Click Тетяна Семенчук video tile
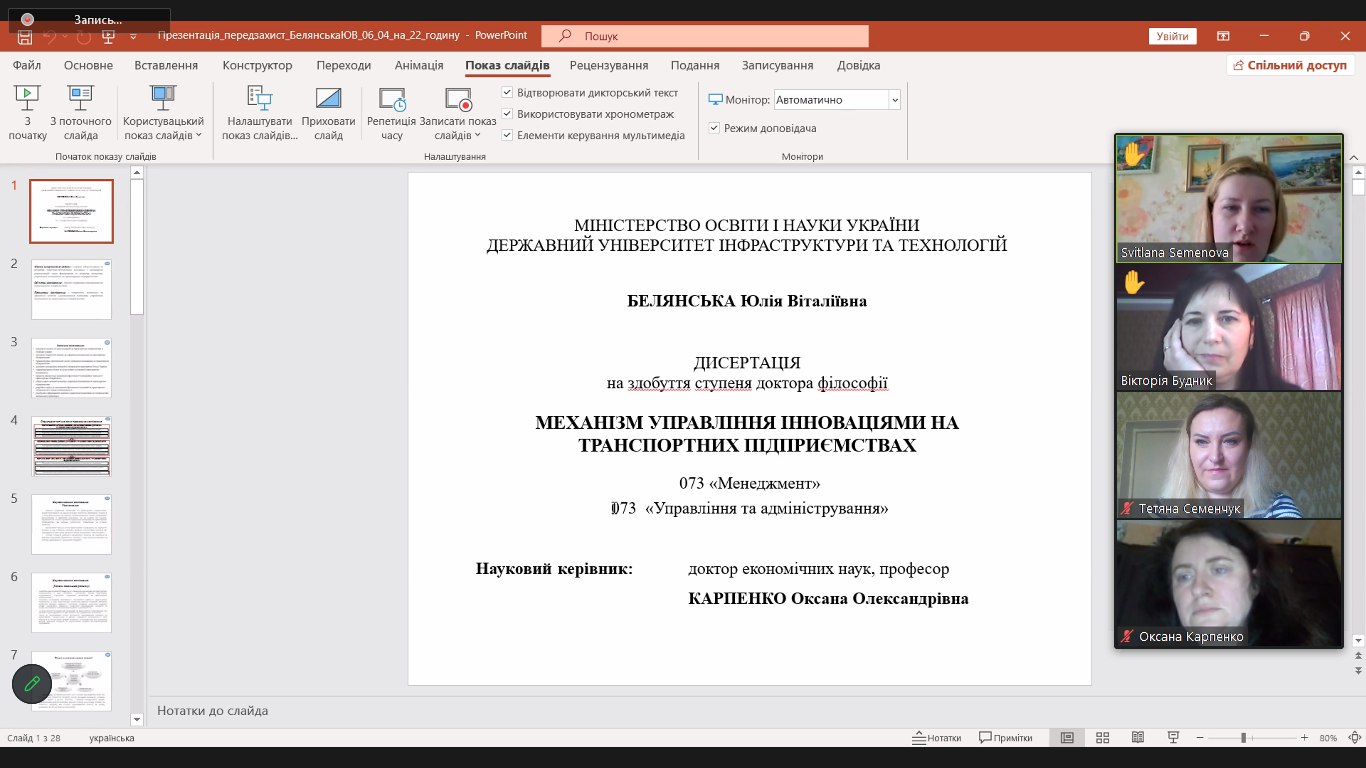1366x768 pixels. pyautogui.click(x=1229, y=455)
